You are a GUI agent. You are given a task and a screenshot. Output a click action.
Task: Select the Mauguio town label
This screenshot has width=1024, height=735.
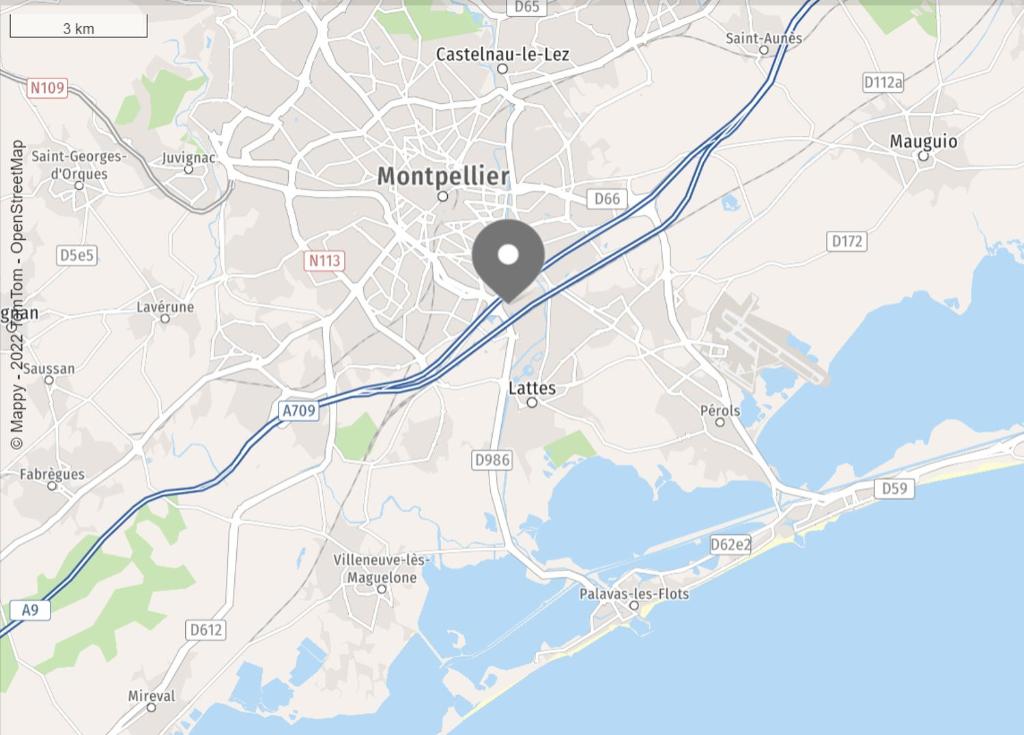(x=923, y=141)
